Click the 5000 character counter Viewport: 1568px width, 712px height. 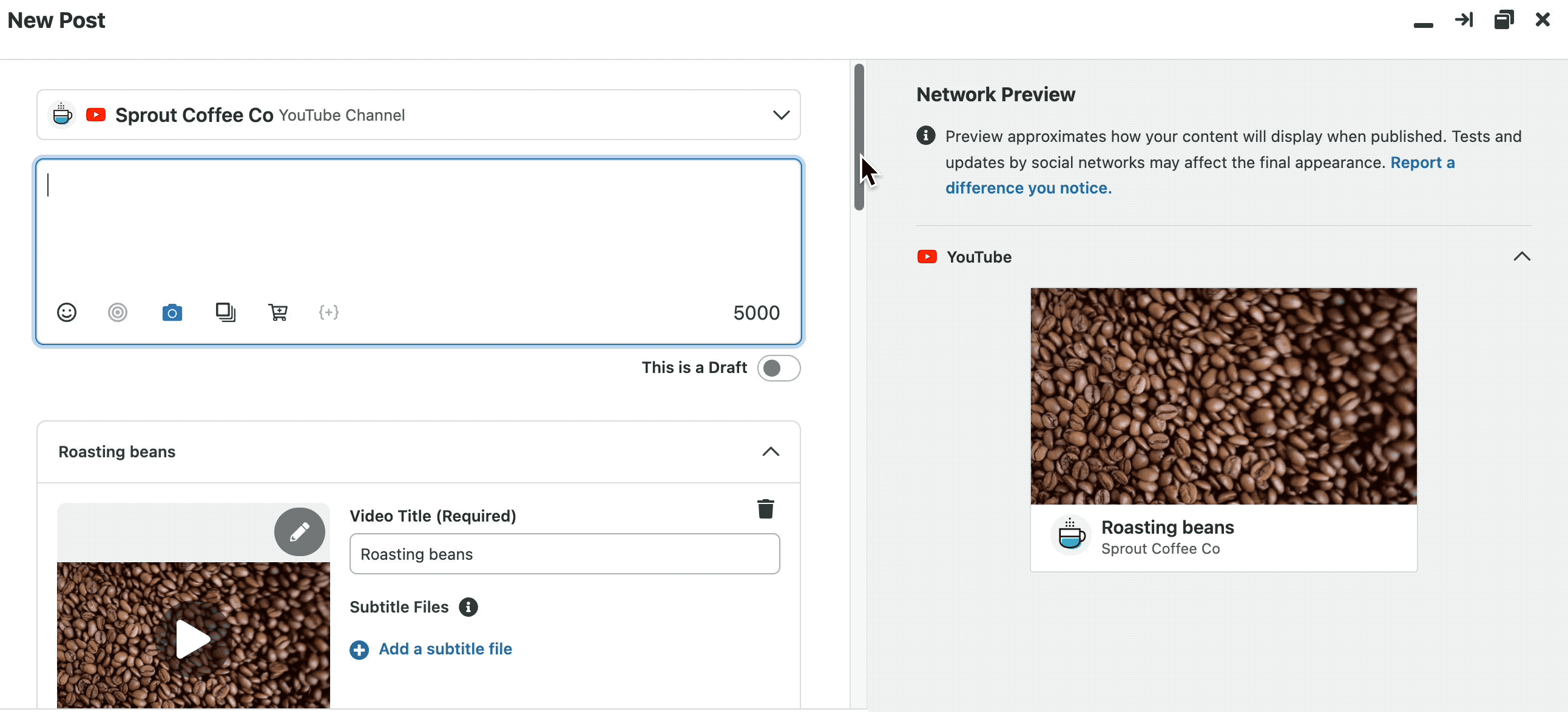click(x=756, y=313)
